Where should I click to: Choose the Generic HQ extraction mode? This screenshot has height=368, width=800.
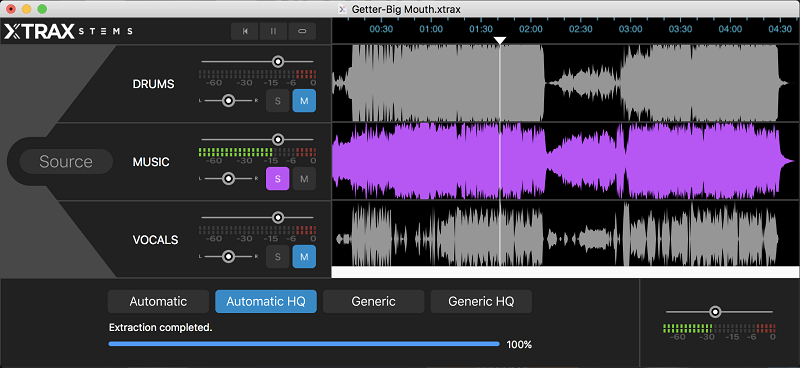[x=481, y=302]
